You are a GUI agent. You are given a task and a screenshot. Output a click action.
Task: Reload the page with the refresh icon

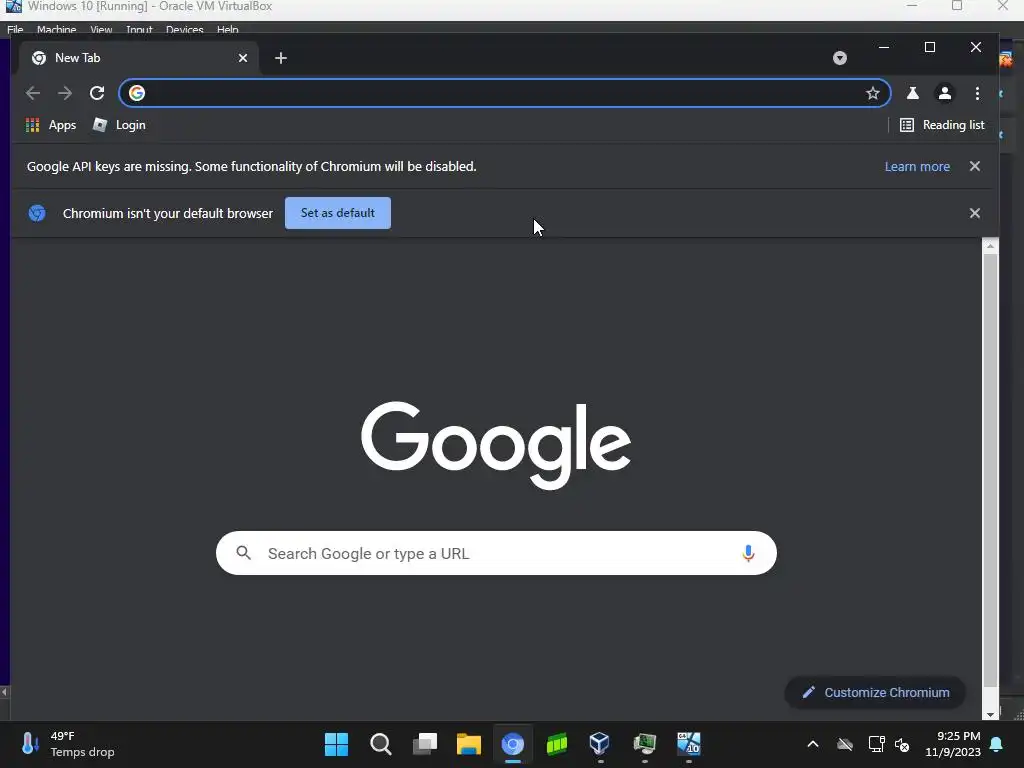[97, 93]
